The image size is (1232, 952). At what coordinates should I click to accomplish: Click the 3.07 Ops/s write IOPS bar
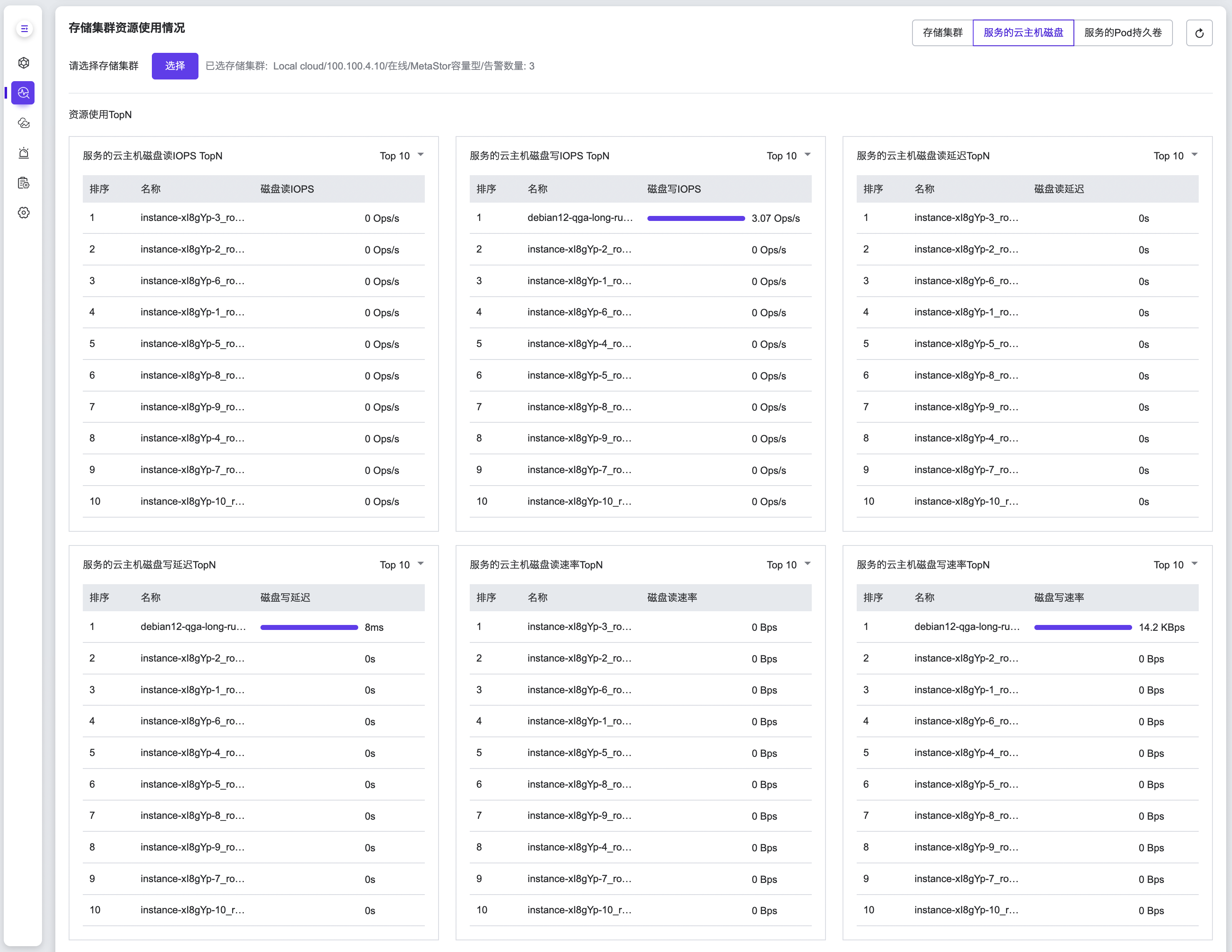(x=696, y=218)
